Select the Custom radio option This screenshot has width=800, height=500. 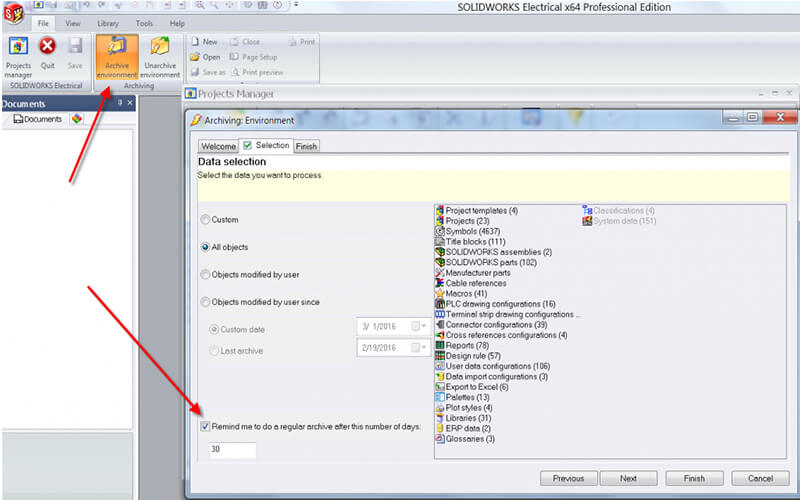click(x=206, y=219)
